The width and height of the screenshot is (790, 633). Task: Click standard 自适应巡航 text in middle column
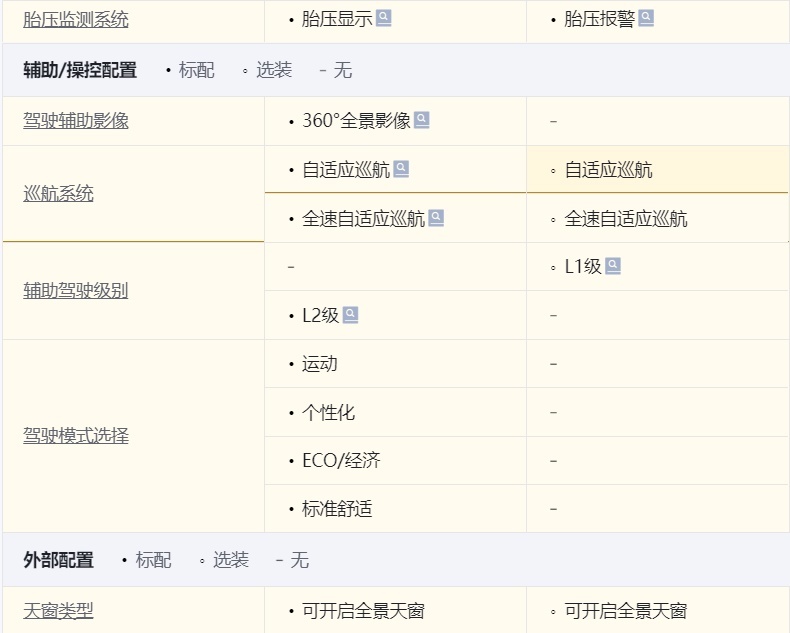pyautogui.click(x=346, y=170)
